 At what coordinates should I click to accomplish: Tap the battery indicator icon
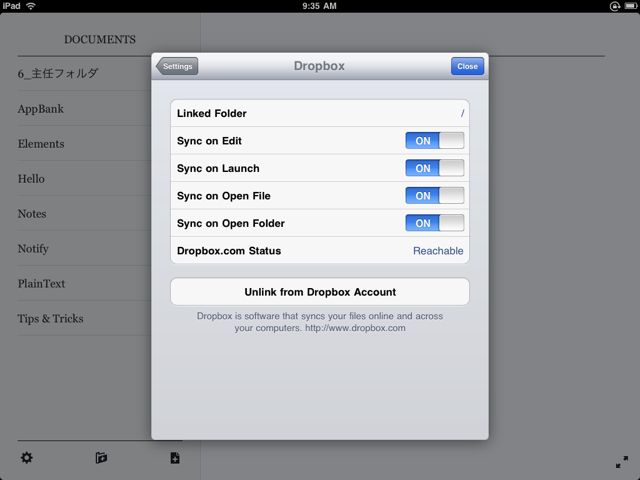tap(630, 6)
